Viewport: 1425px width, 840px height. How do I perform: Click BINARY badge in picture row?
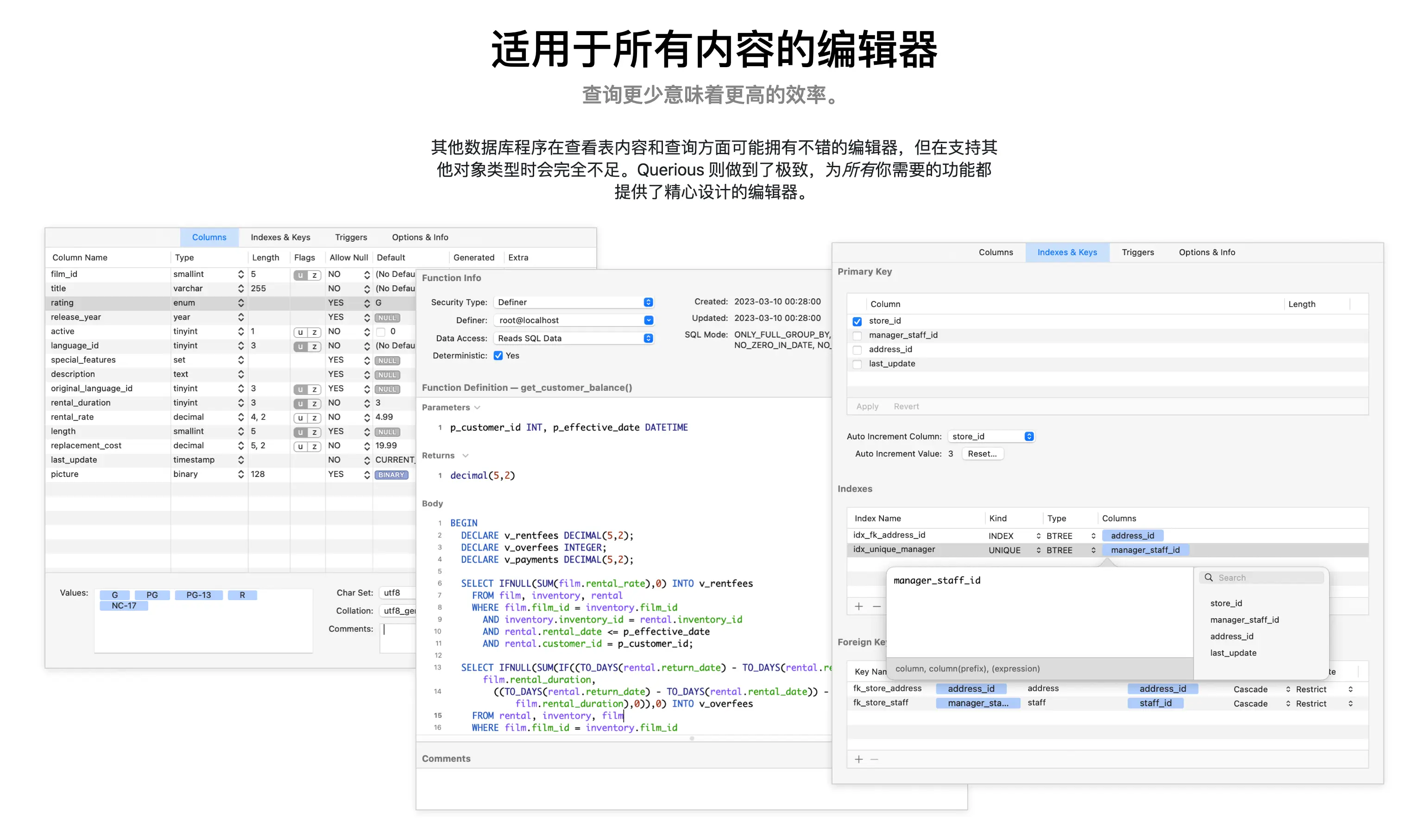(x=391, y=475)
